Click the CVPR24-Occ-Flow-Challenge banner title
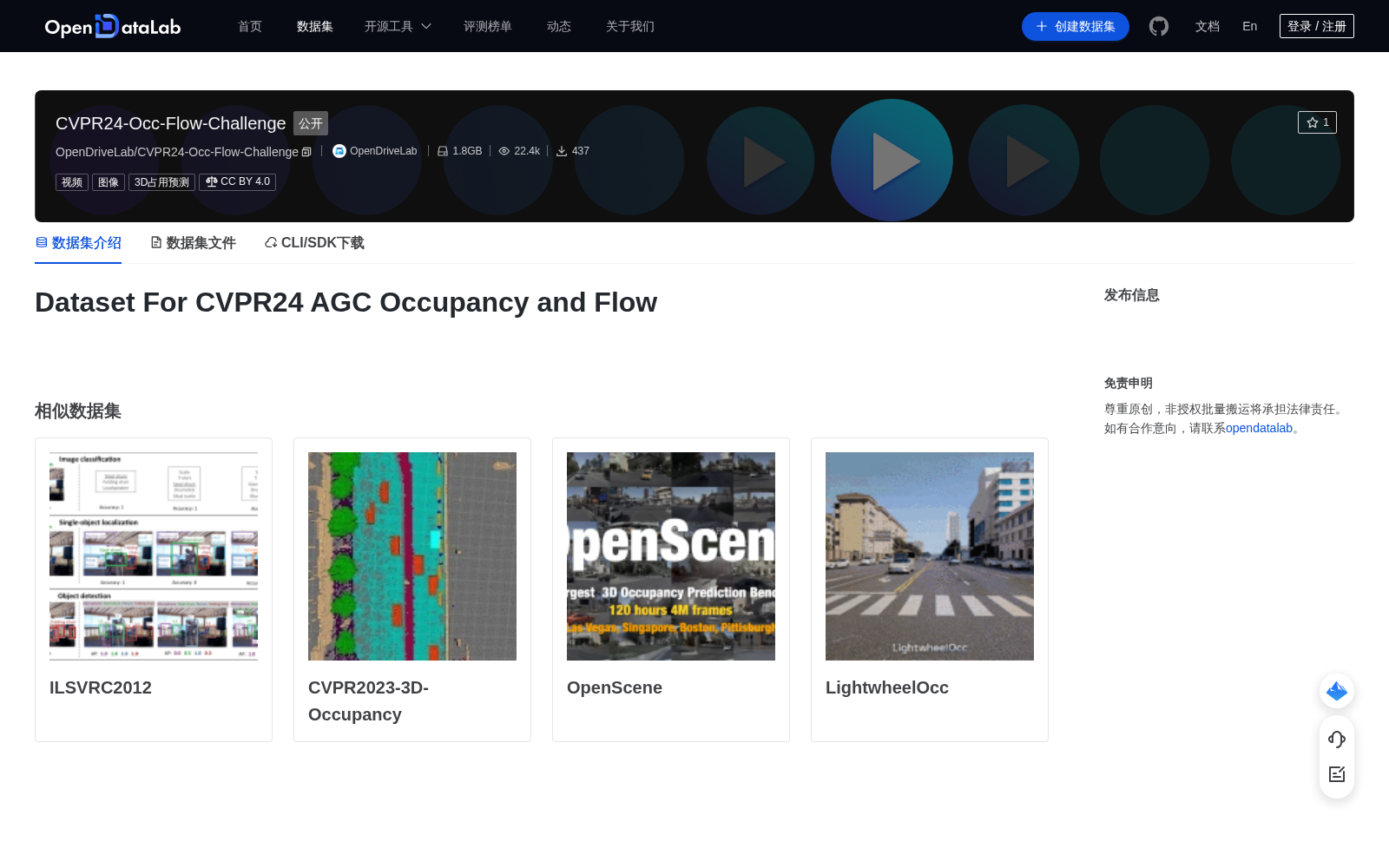1389x868 pixels. (171, 123)
